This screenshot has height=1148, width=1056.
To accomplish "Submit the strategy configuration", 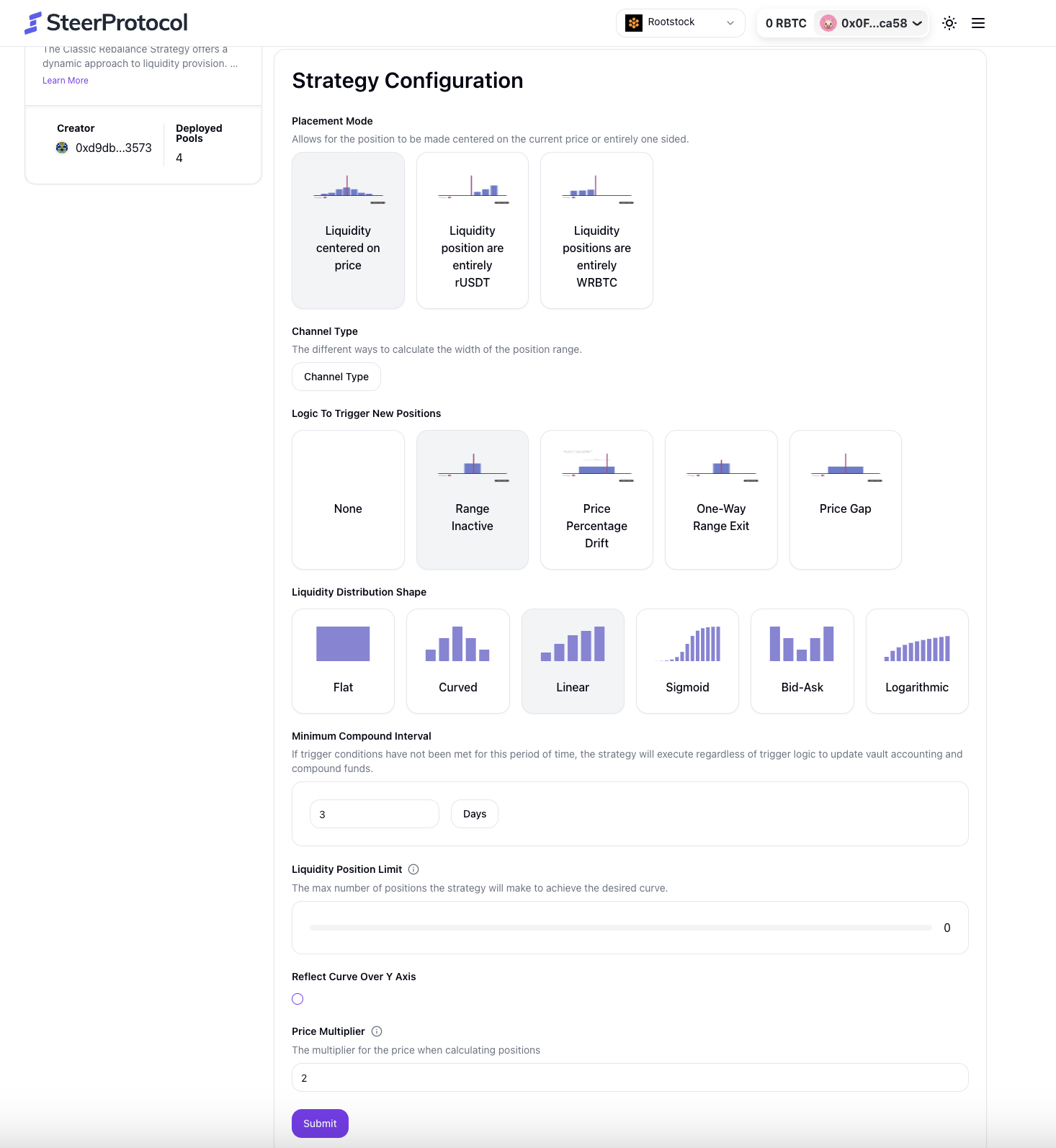I will point(320,1124).
